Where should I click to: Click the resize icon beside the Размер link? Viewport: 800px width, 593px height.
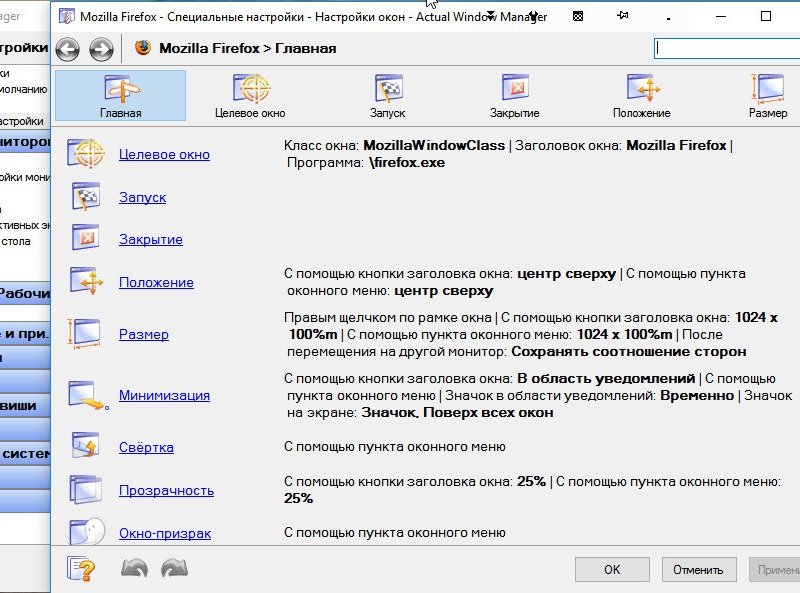[85, 333]
